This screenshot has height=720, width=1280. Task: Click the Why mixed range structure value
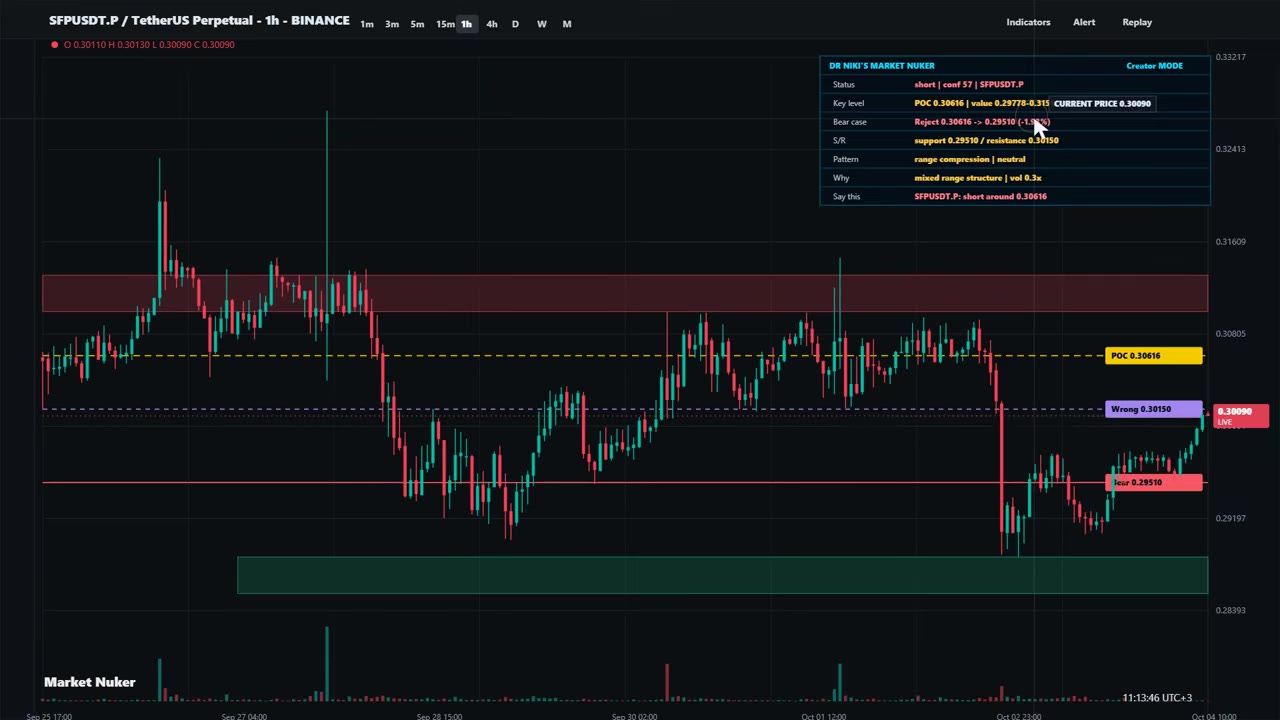[977, 178]
